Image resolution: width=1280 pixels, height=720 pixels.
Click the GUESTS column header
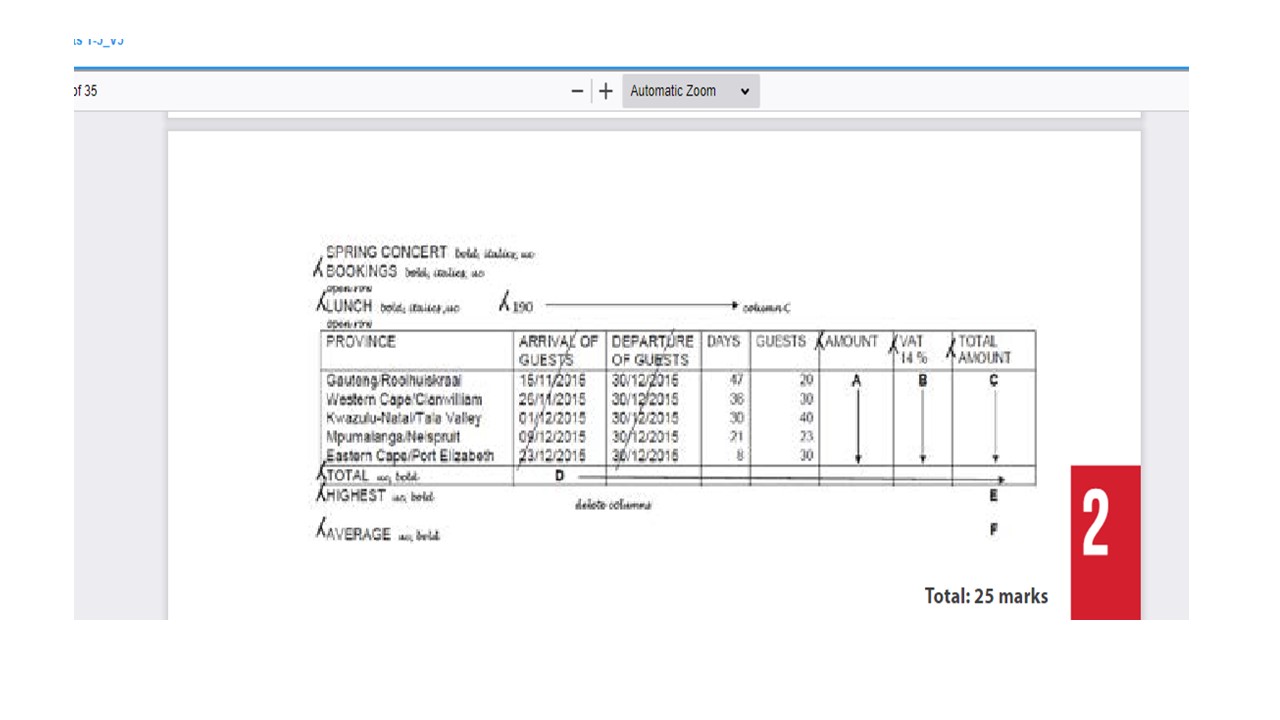click(x=780, y=342)
